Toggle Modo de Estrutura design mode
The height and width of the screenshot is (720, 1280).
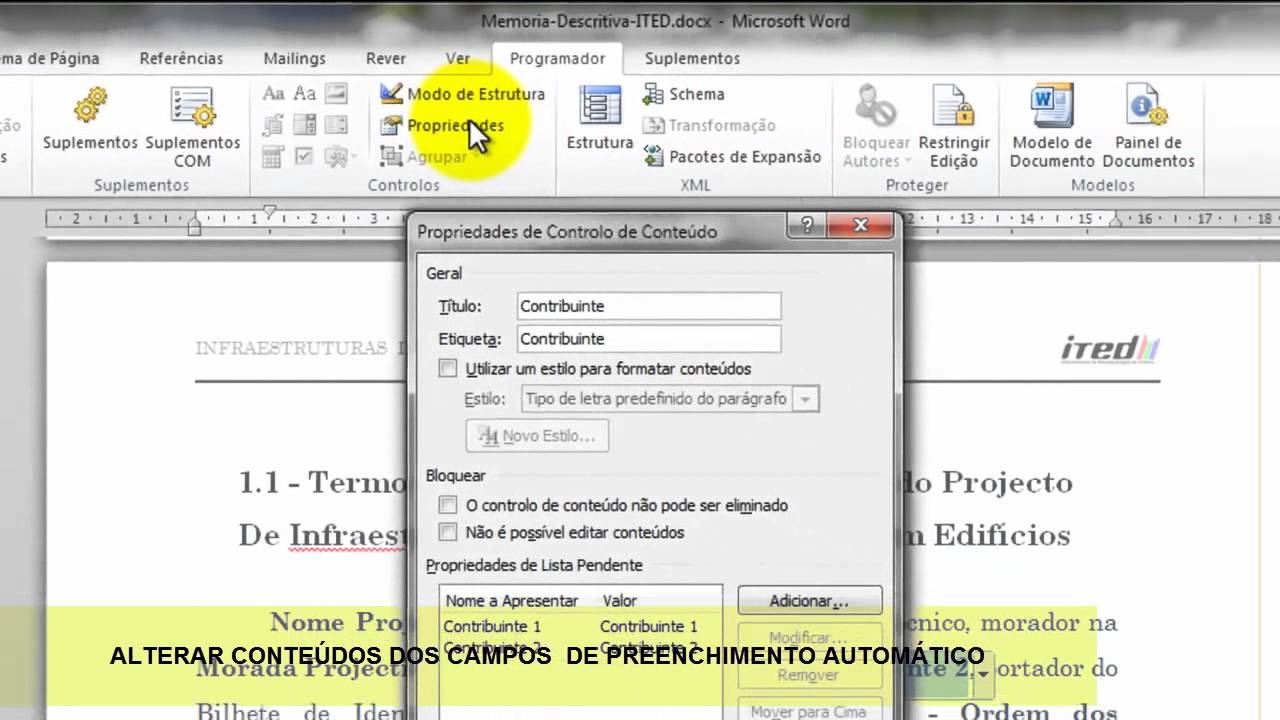(x=462, y=94)
